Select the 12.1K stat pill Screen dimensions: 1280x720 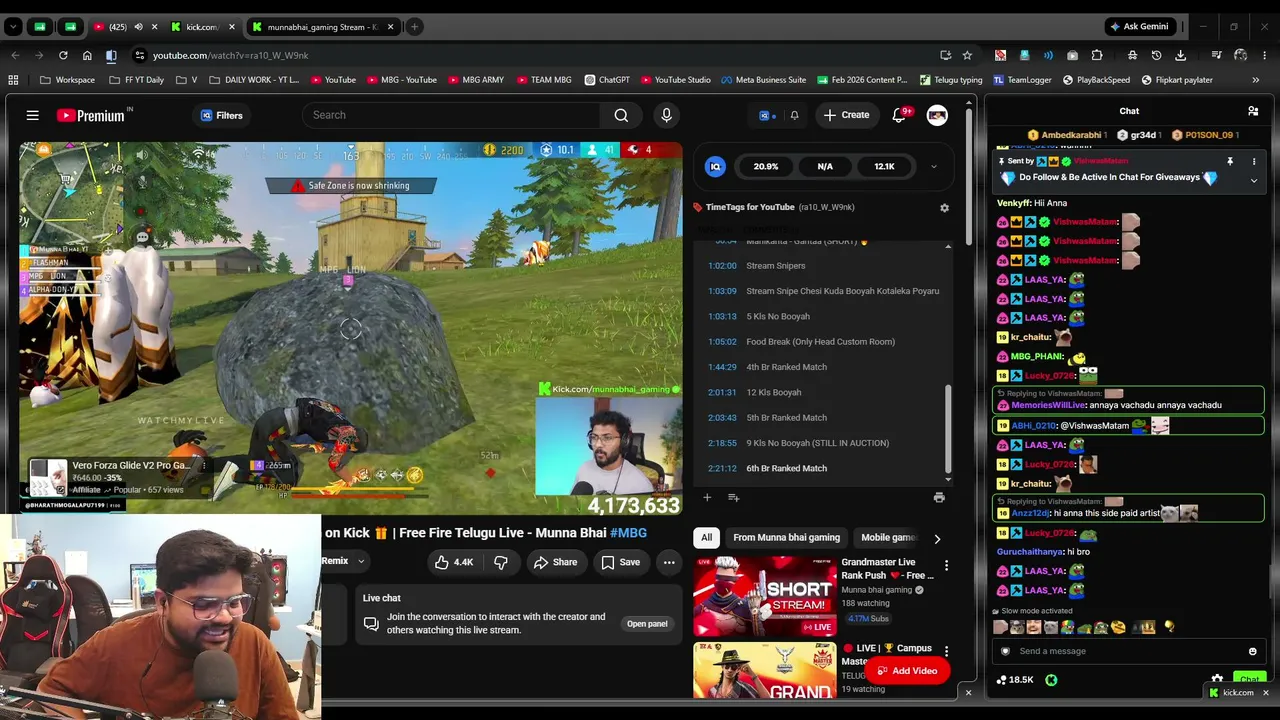tap(884, 167)
